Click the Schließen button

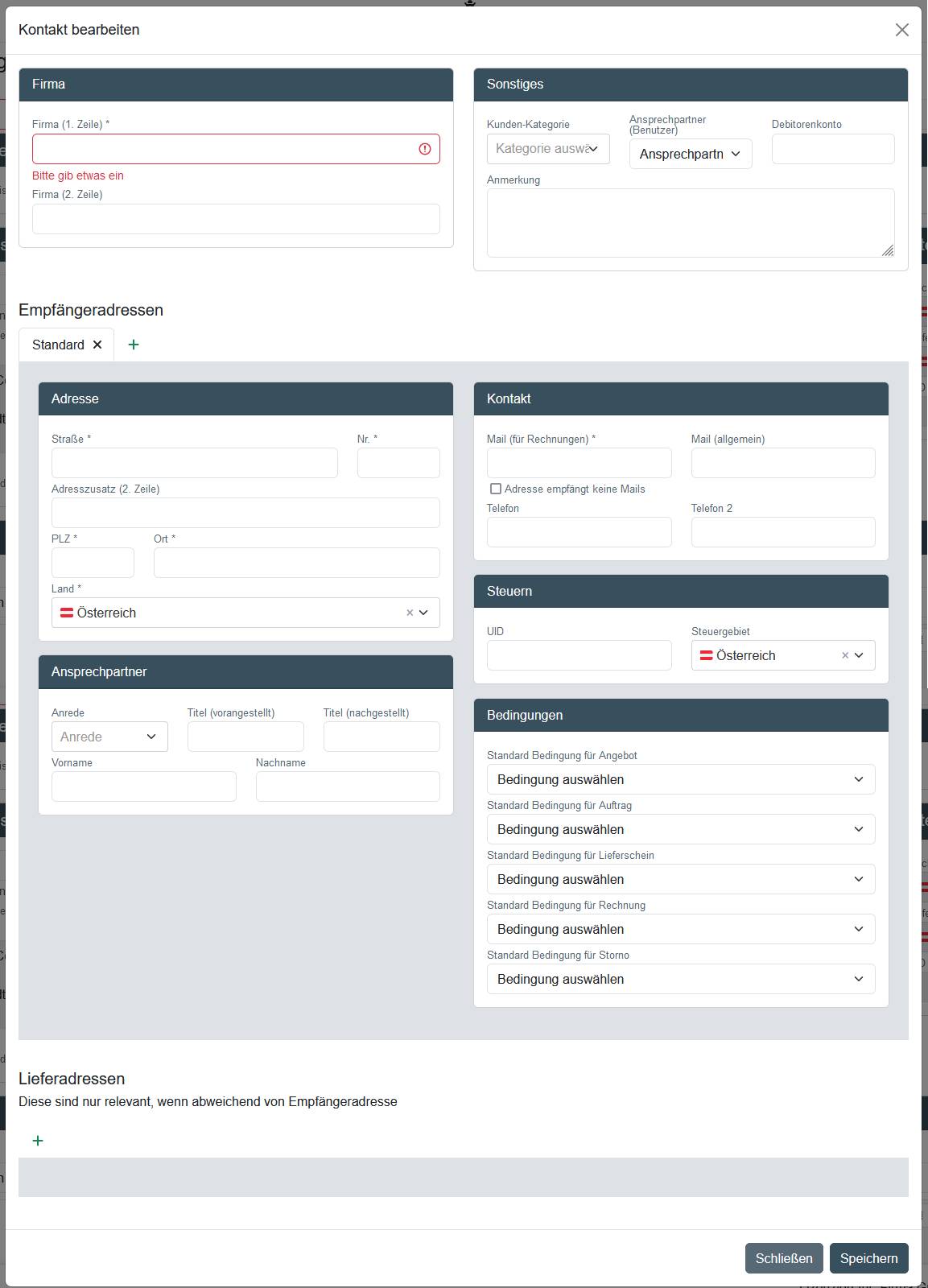[783, 1258]
